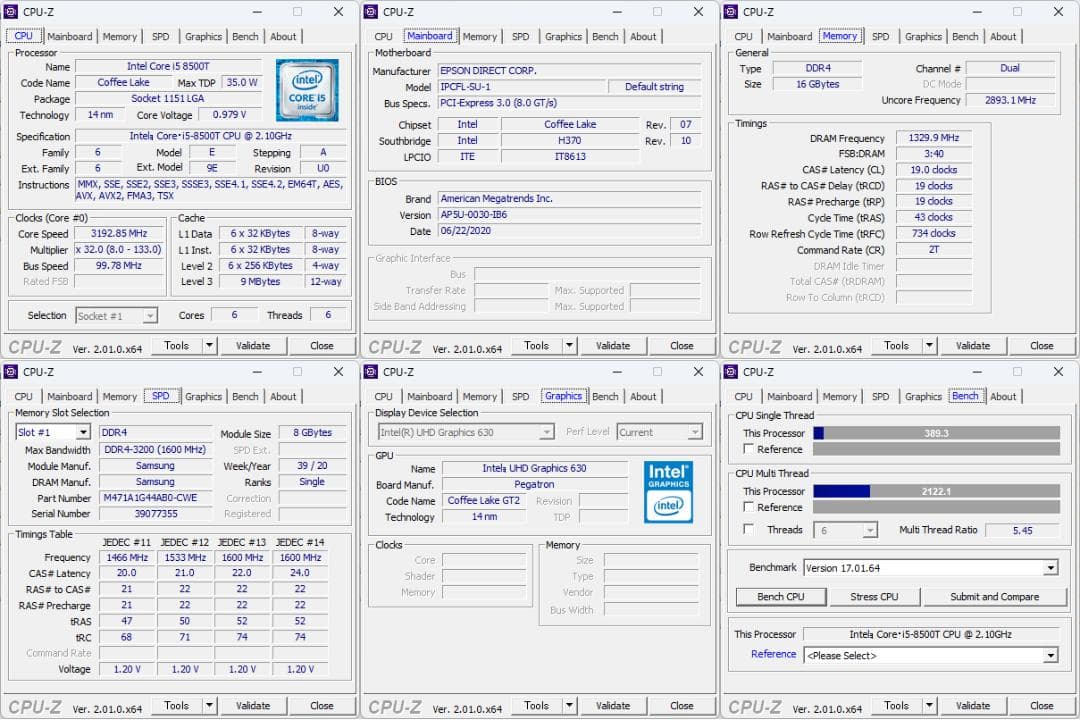Select Bench tab in the Graphics window
1080x720 pixels.
pos(605,397)
